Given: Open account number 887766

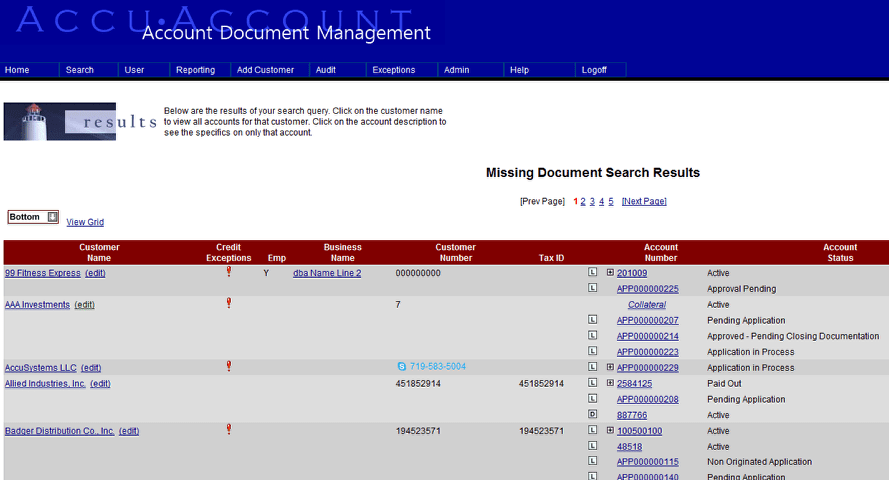Looking at the screenshot, I should [x=632, y=415].
